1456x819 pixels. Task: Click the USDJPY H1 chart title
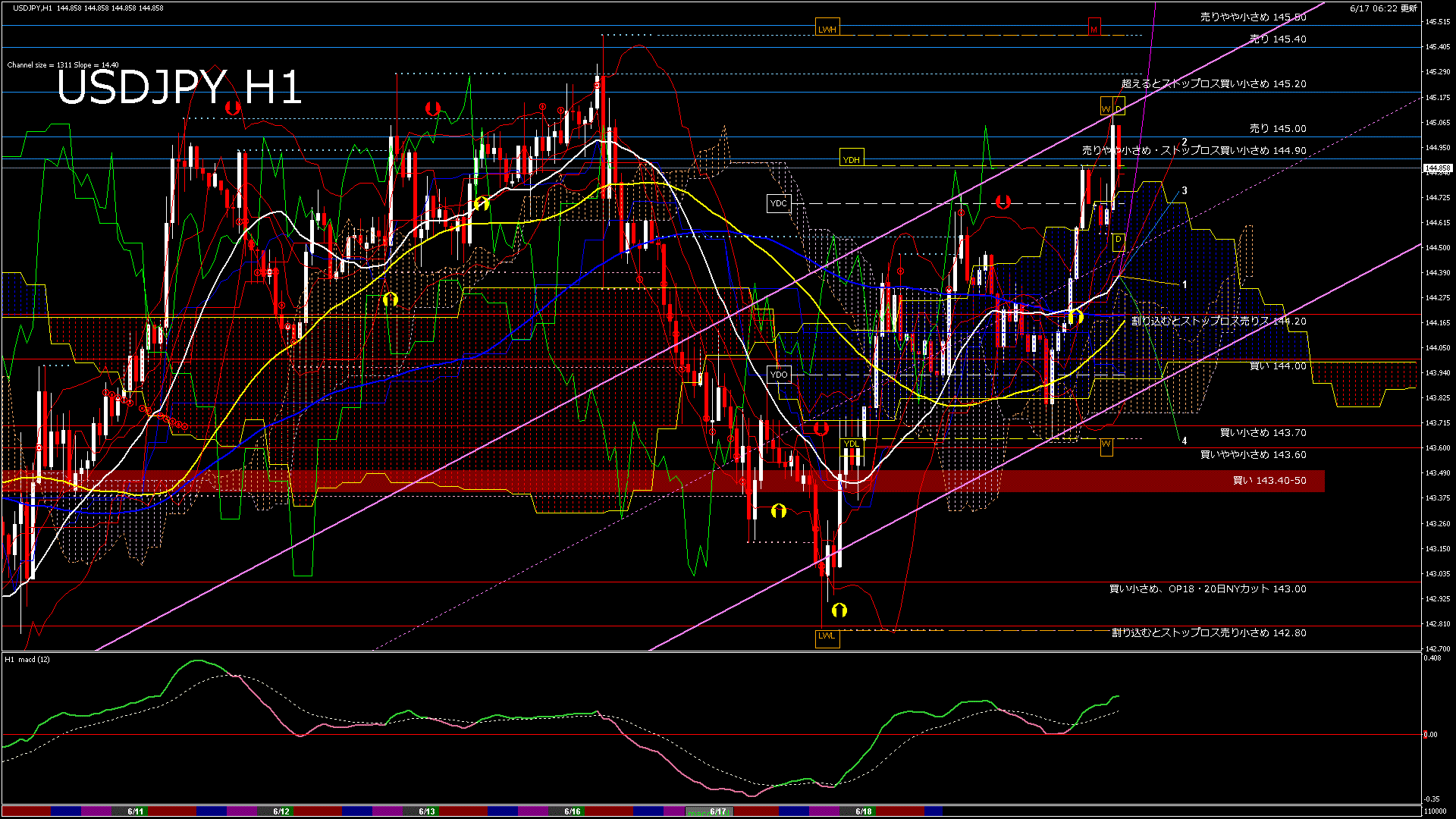coord(180,87)
